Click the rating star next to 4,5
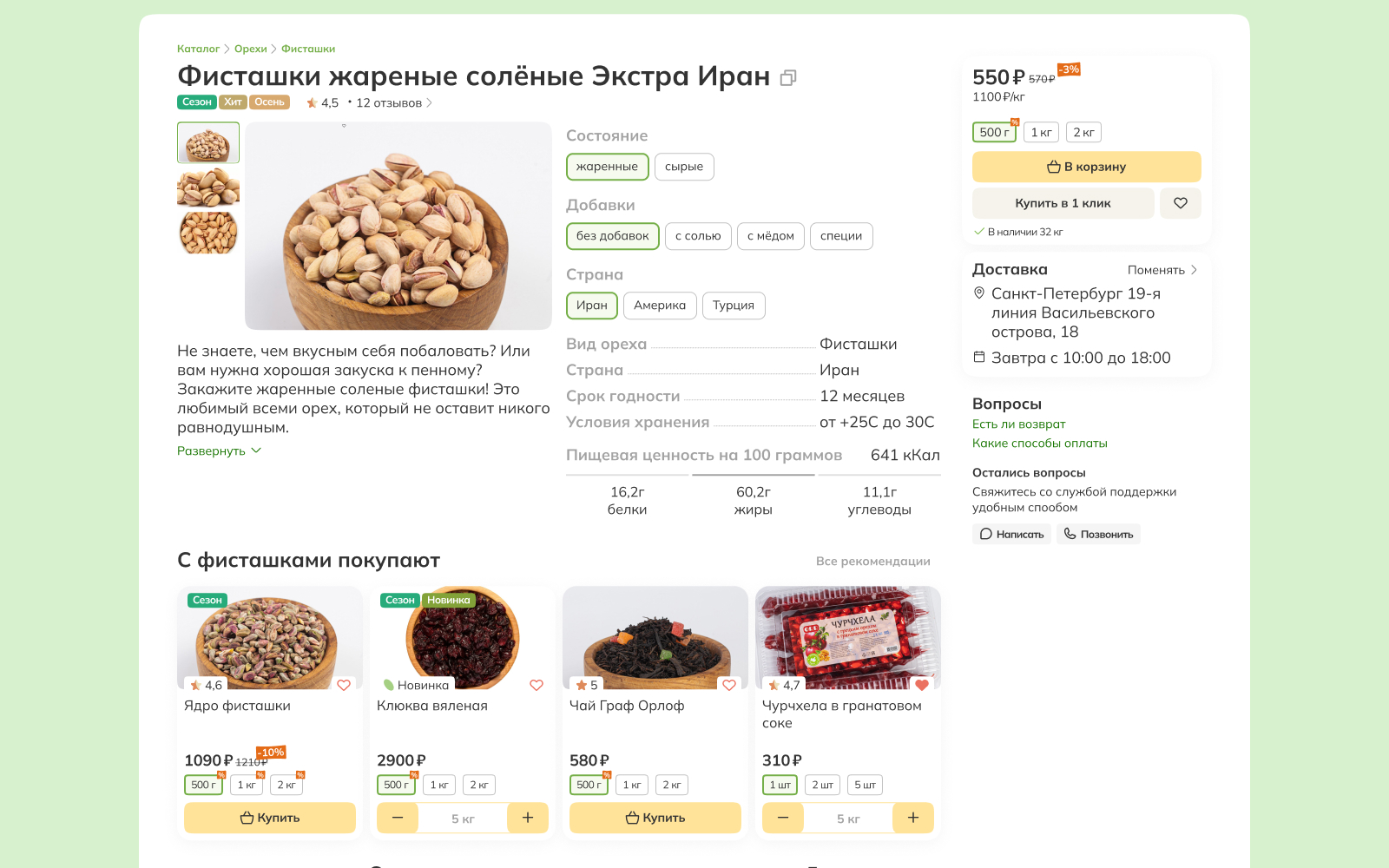1389x868 pixels. 311,102
